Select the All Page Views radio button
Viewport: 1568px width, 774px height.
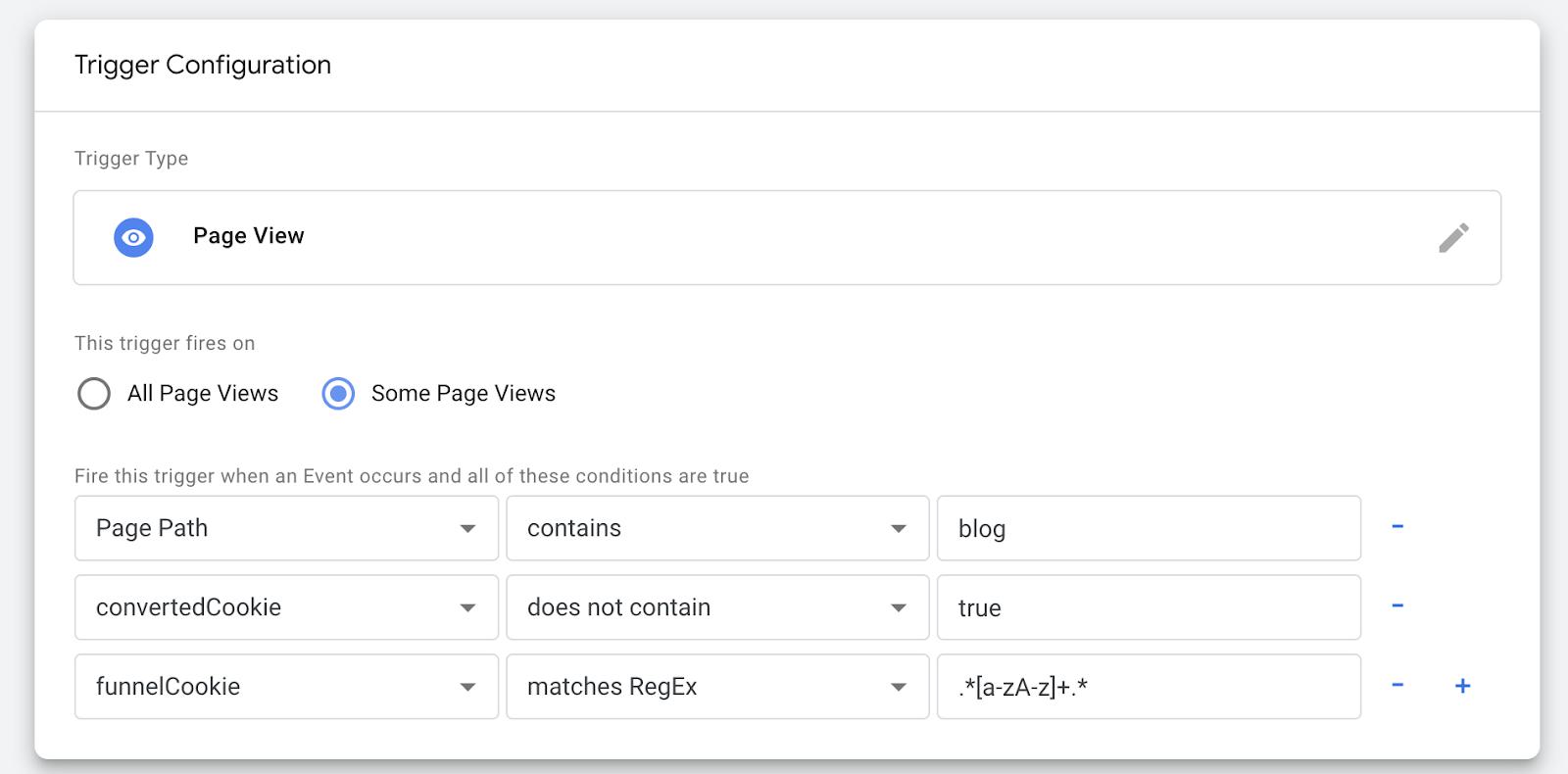pyautogui.click(x=94, y=394)
